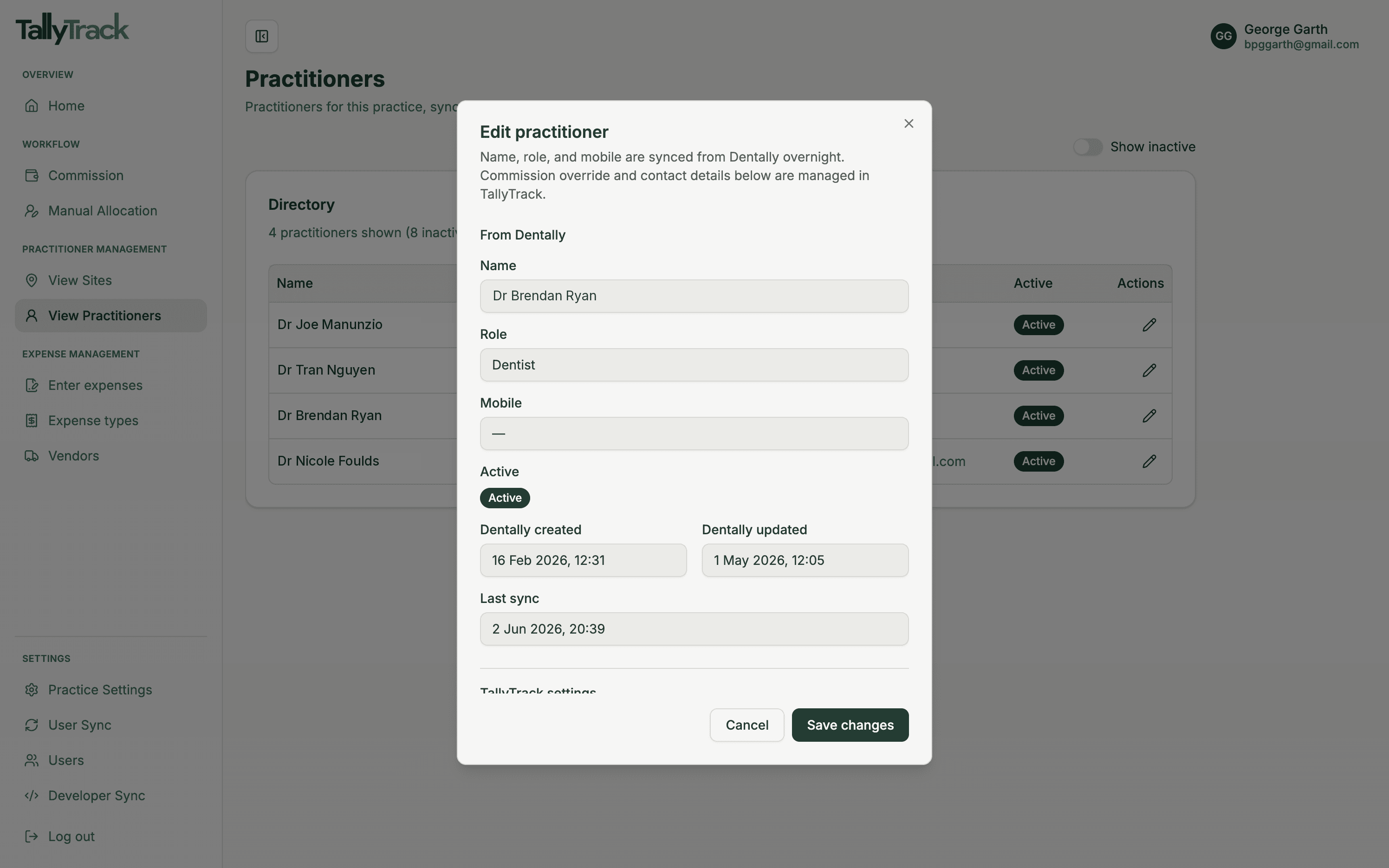Click the Enter expenses note icon
The image size is (1389, 868).
(x=32, y=385)
